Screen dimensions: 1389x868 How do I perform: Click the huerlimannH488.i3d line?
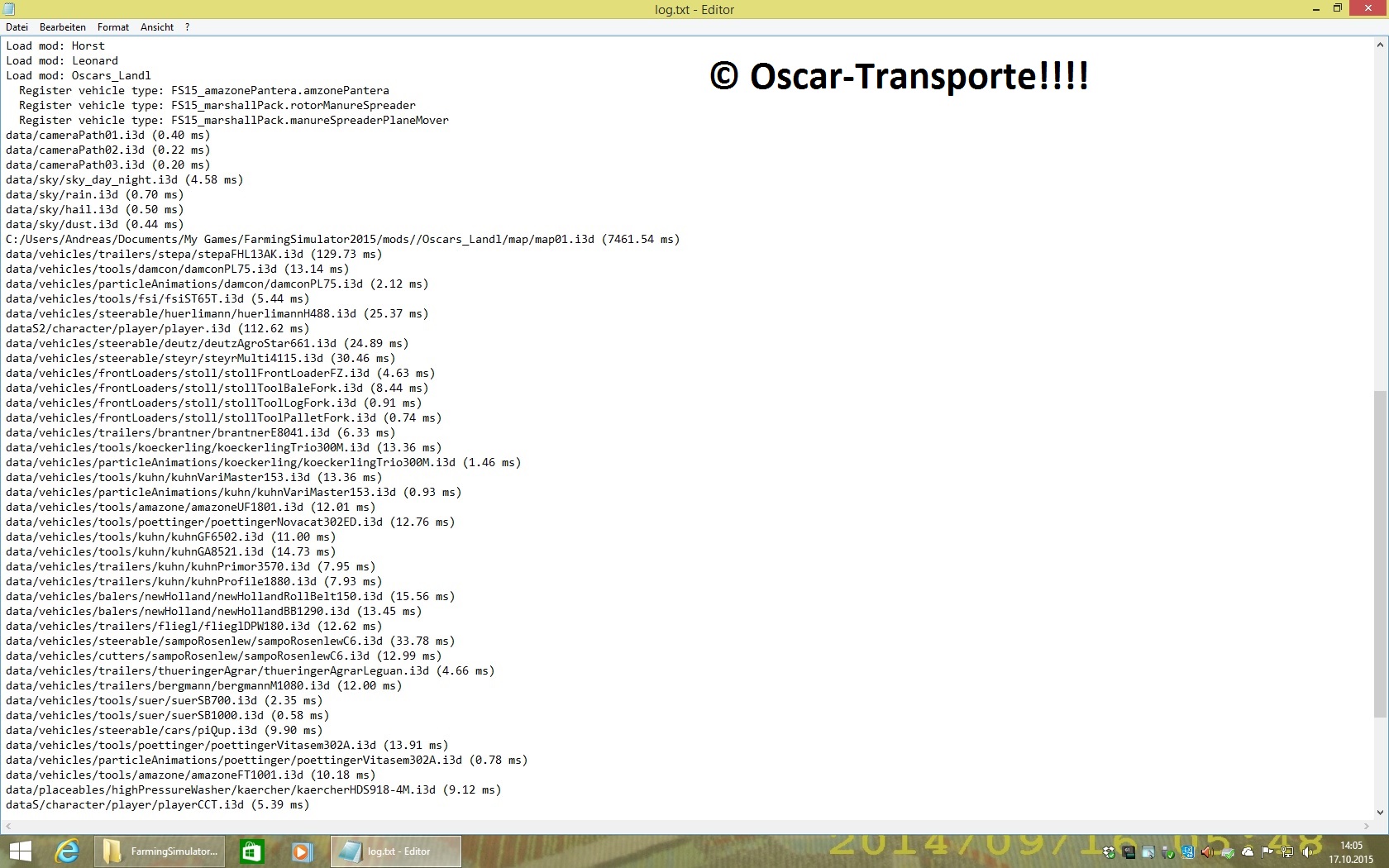coord(217,314)
